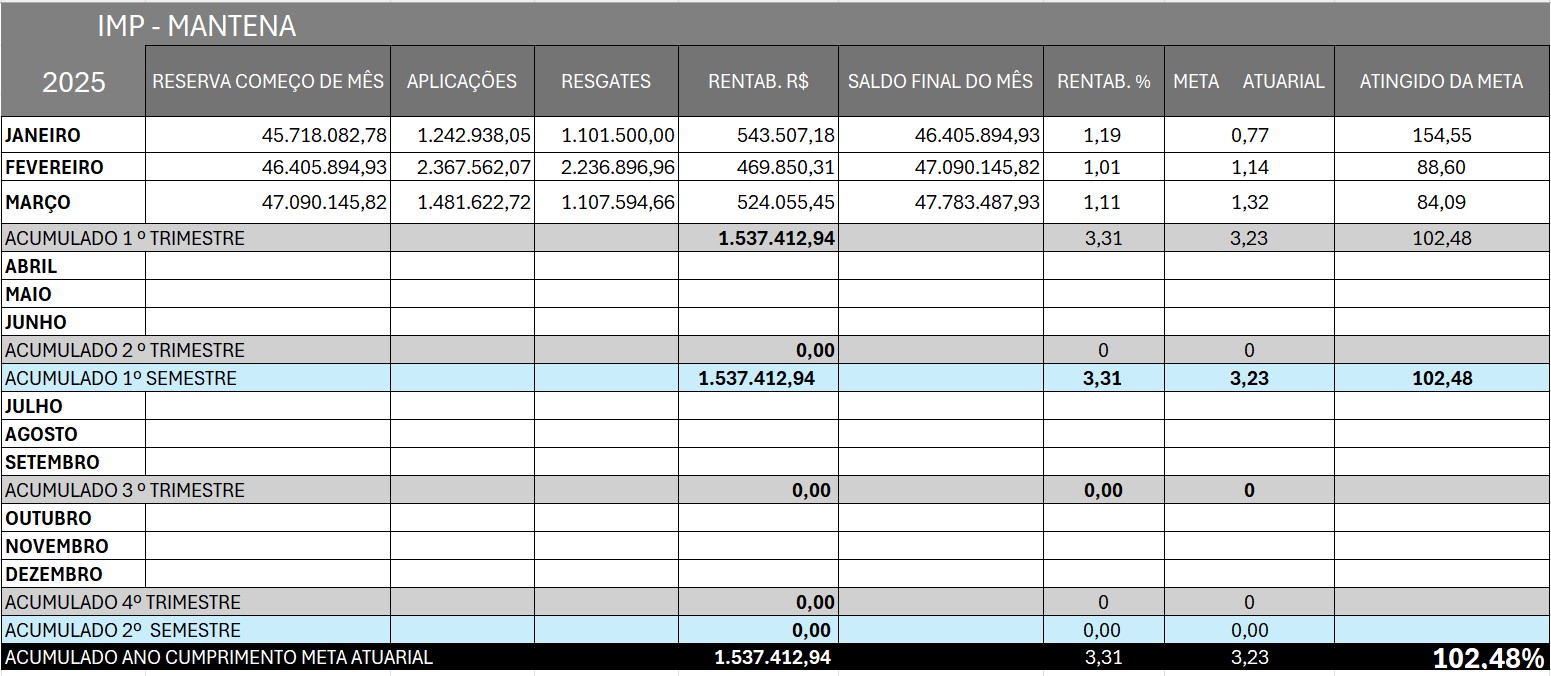
Task: Select the 2025 year header cell
Action: pyautogui.click(x=73, y=82)
